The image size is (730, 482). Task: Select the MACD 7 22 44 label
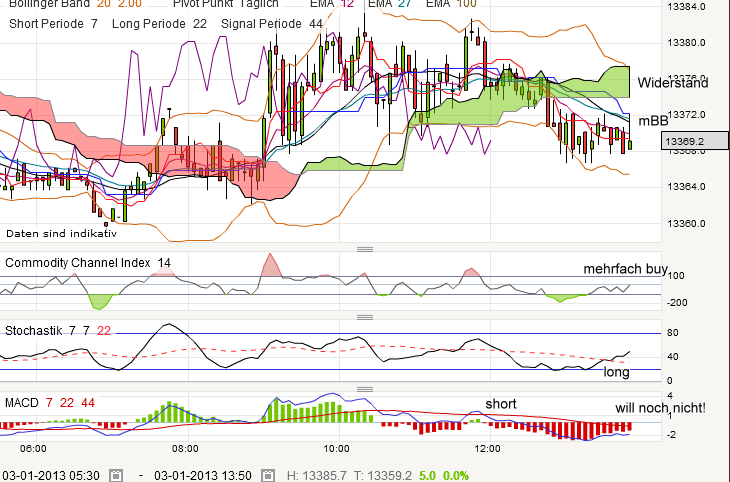50,402
